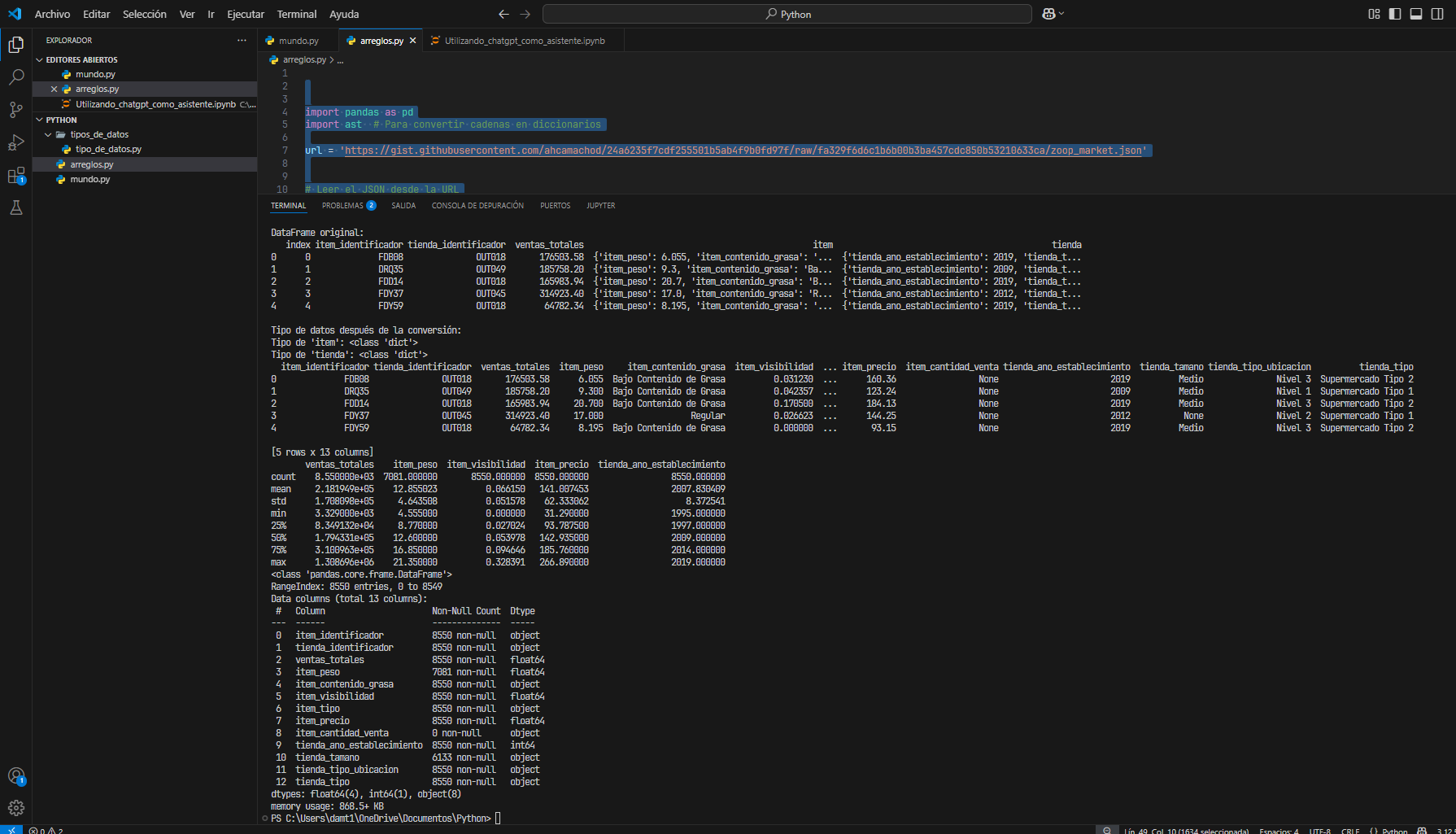The height and width of the screenshot is (834, 1456).
Task: Toggle the secondary side bar
Action: point(1437,14)
